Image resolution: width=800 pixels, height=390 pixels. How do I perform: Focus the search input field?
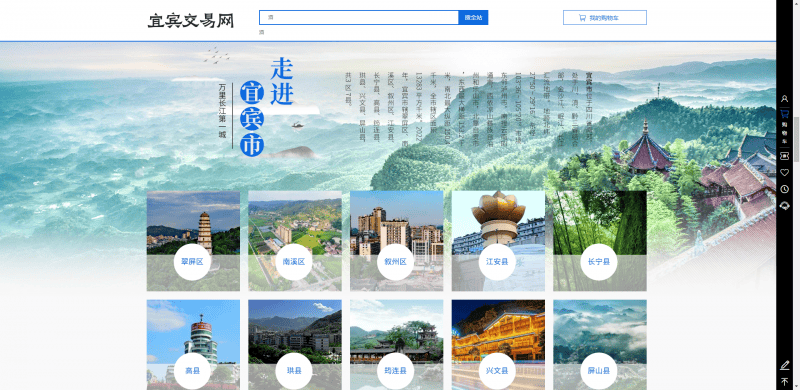click(x=359, y=17)
